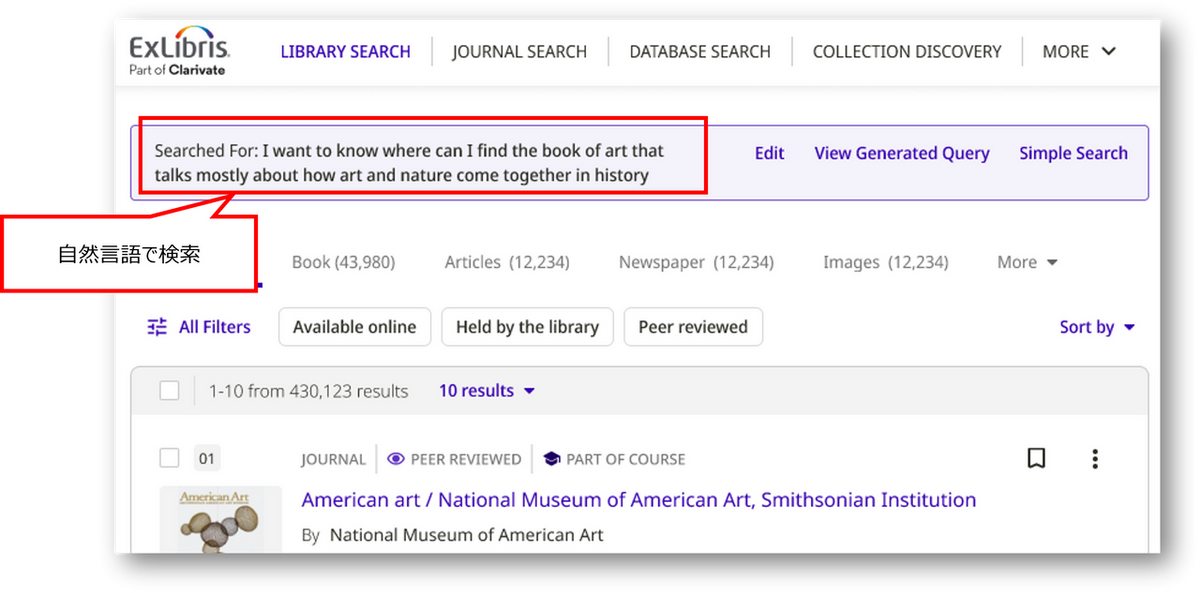Switch to the Articles tab
Viewport: 1200px width, 593px height.
(506, 262)
